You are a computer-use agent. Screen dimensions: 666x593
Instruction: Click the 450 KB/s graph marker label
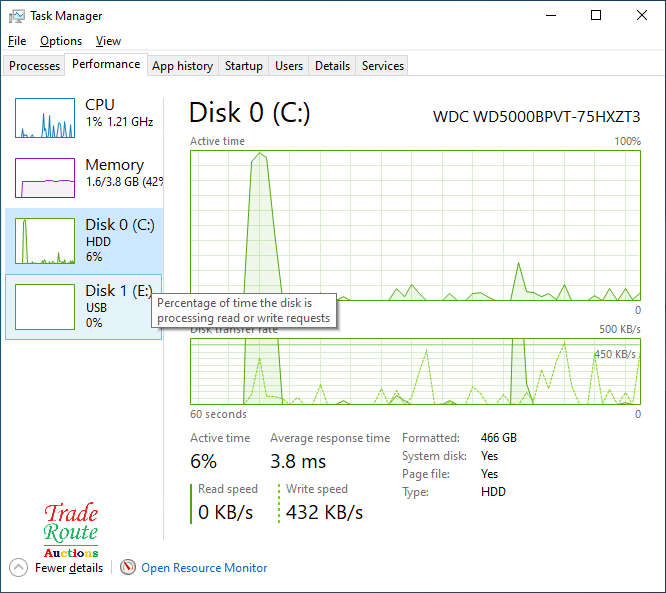[615, 354]
